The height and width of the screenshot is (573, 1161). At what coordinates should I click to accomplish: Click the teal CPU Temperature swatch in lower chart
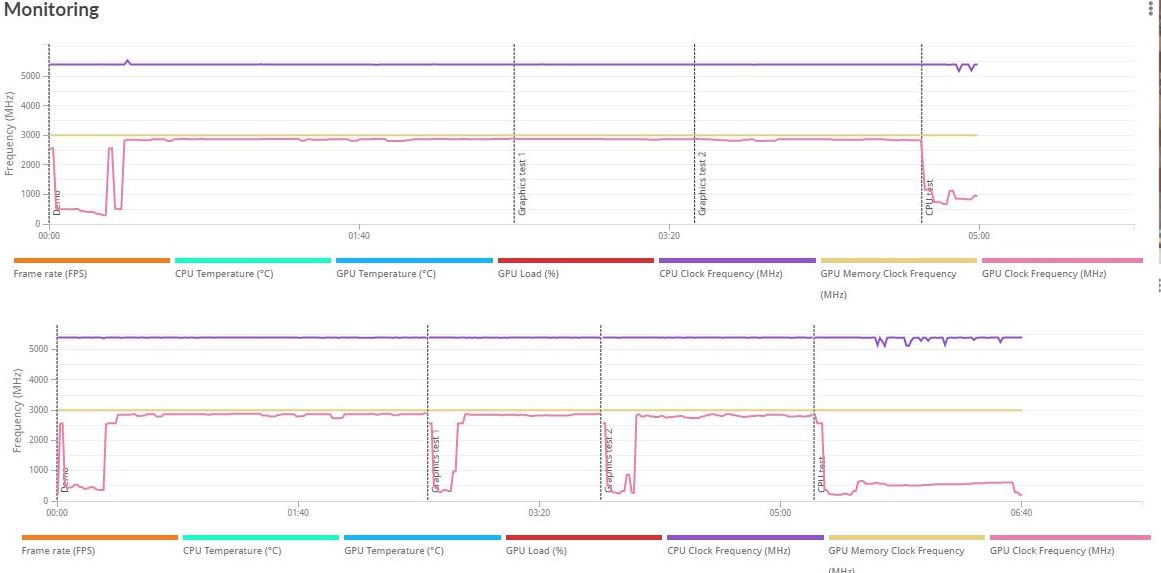coord(261,537)
